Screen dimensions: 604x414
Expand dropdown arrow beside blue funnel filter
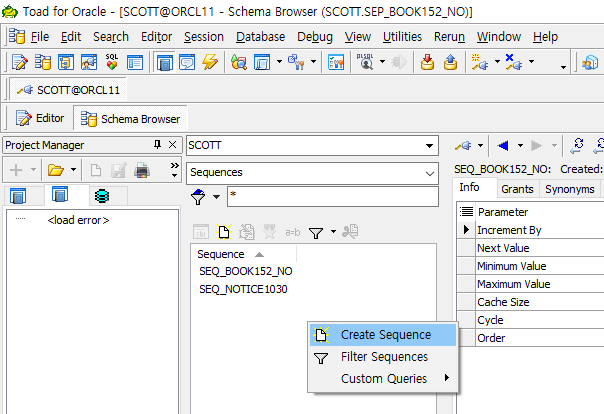216,197
